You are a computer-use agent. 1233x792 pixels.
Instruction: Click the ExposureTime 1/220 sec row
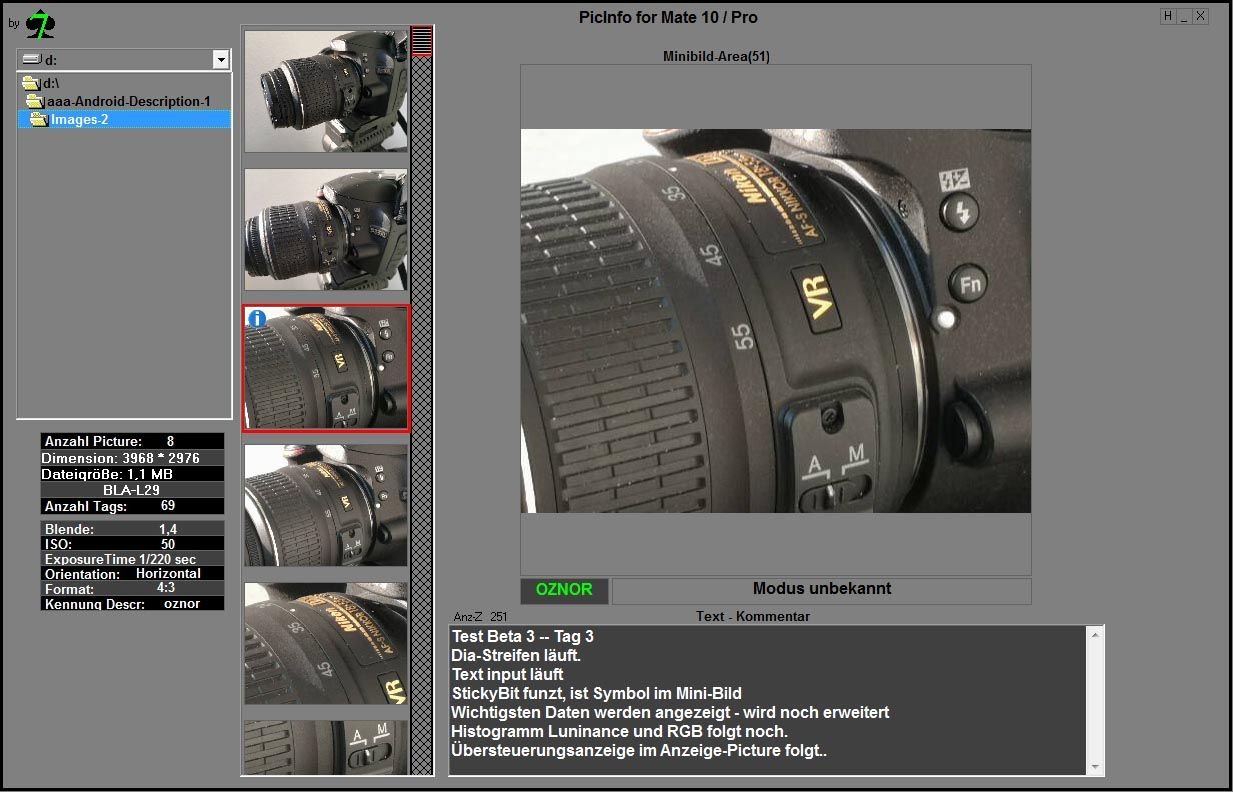(132, 559)
